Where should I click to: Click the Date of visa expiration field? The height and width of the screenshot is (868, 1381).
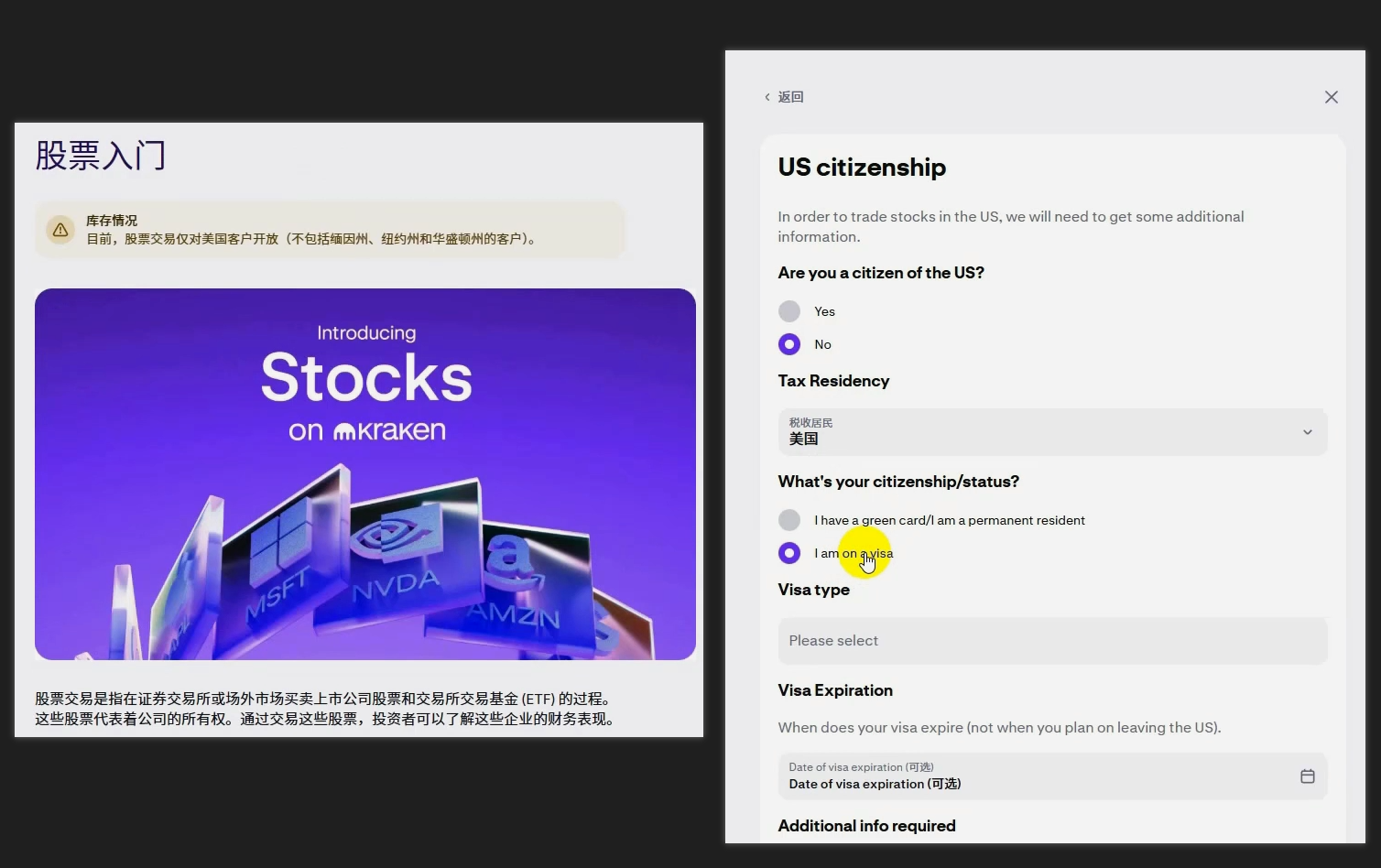coord(1052,776)
